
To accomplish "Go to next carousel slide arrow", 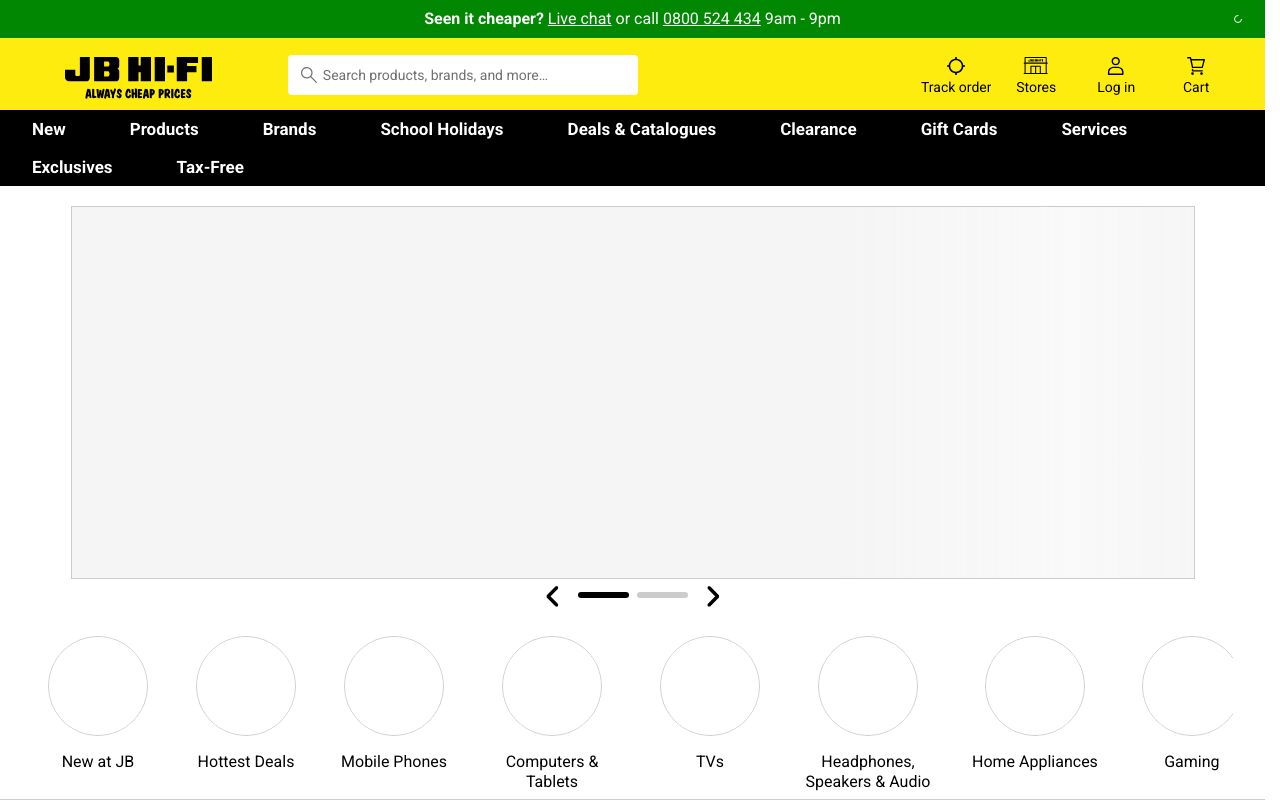I will [713, 596].
